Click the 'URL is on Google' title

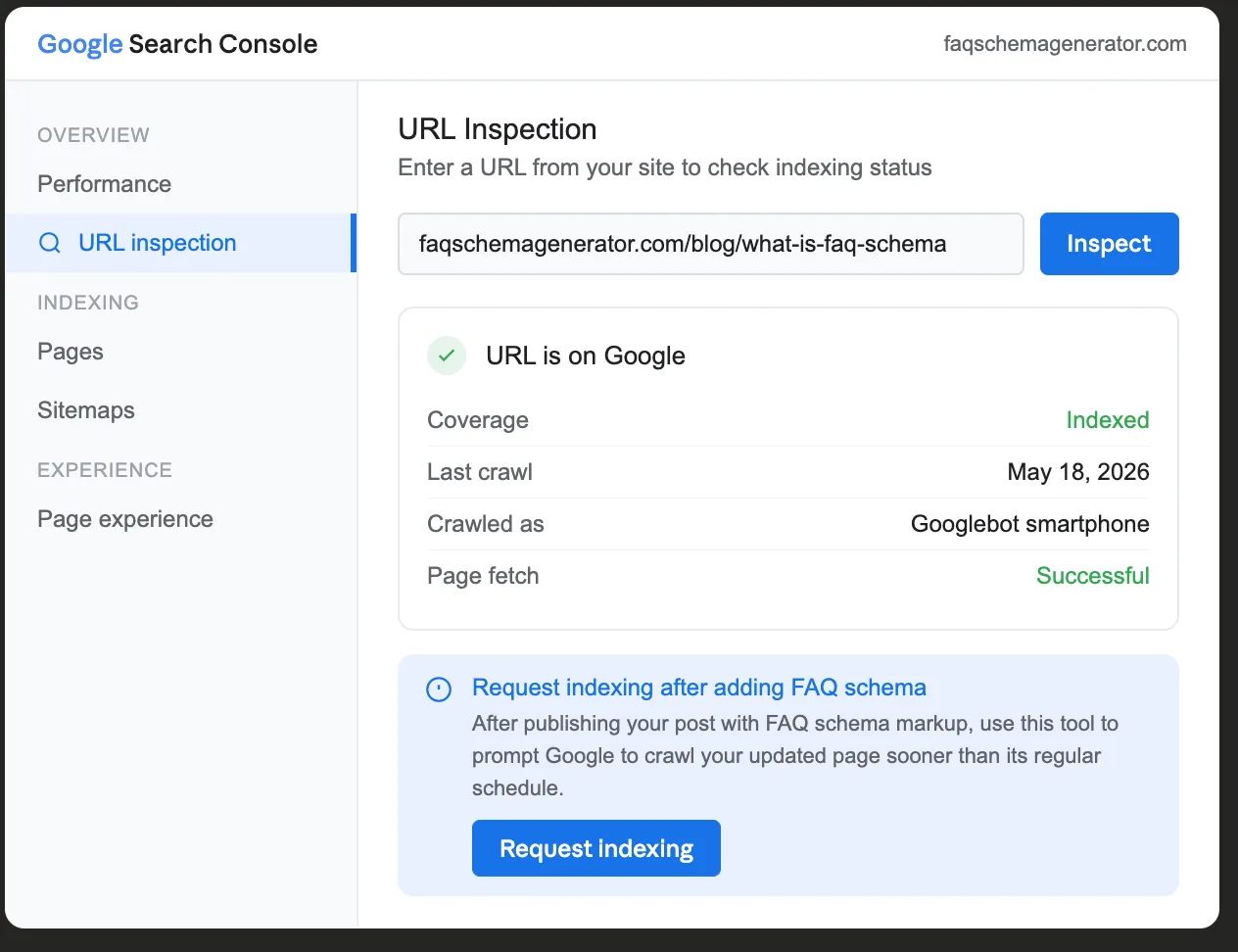coord(586,356)
